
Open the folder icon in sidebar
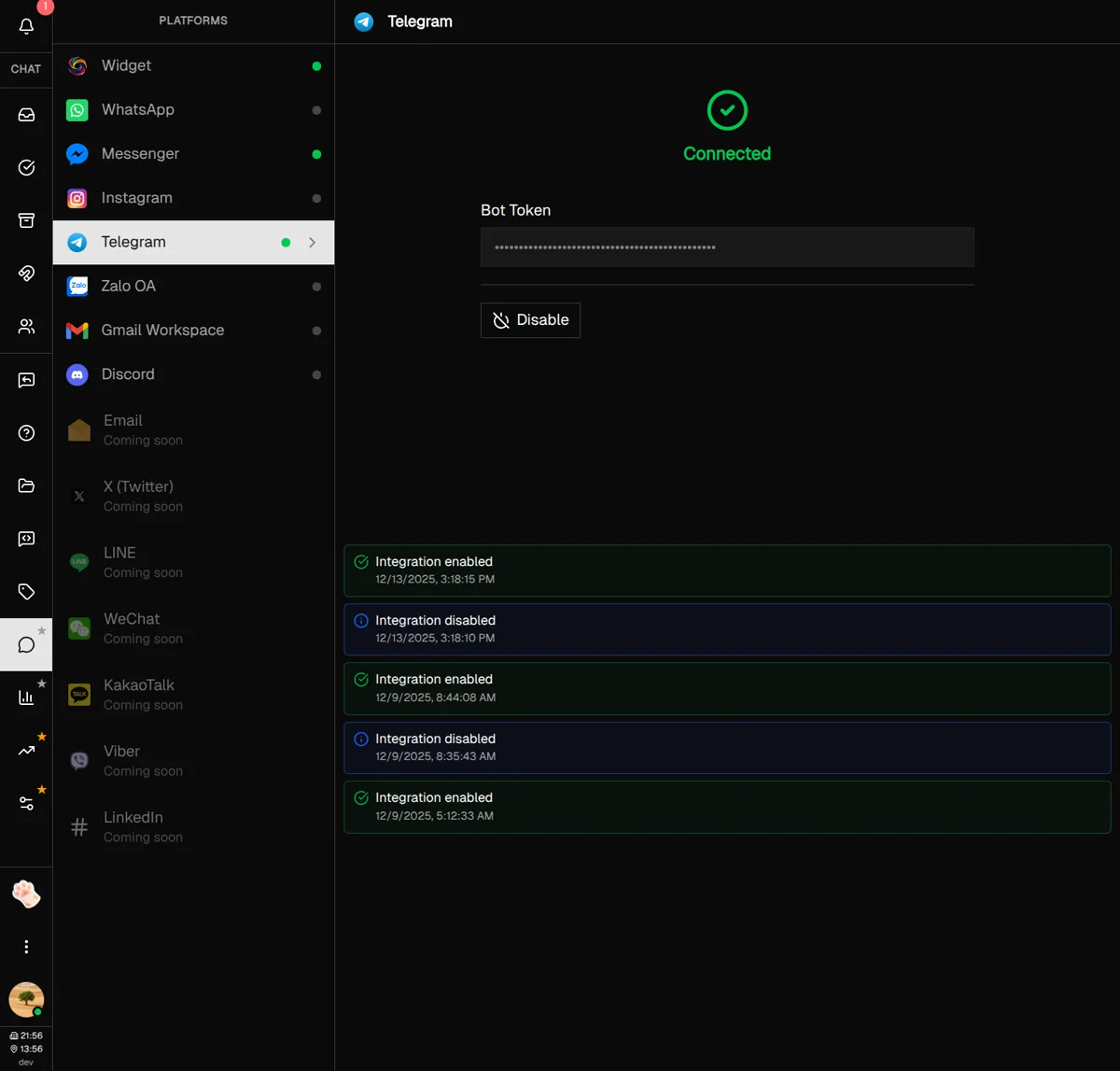pos(26,486)
